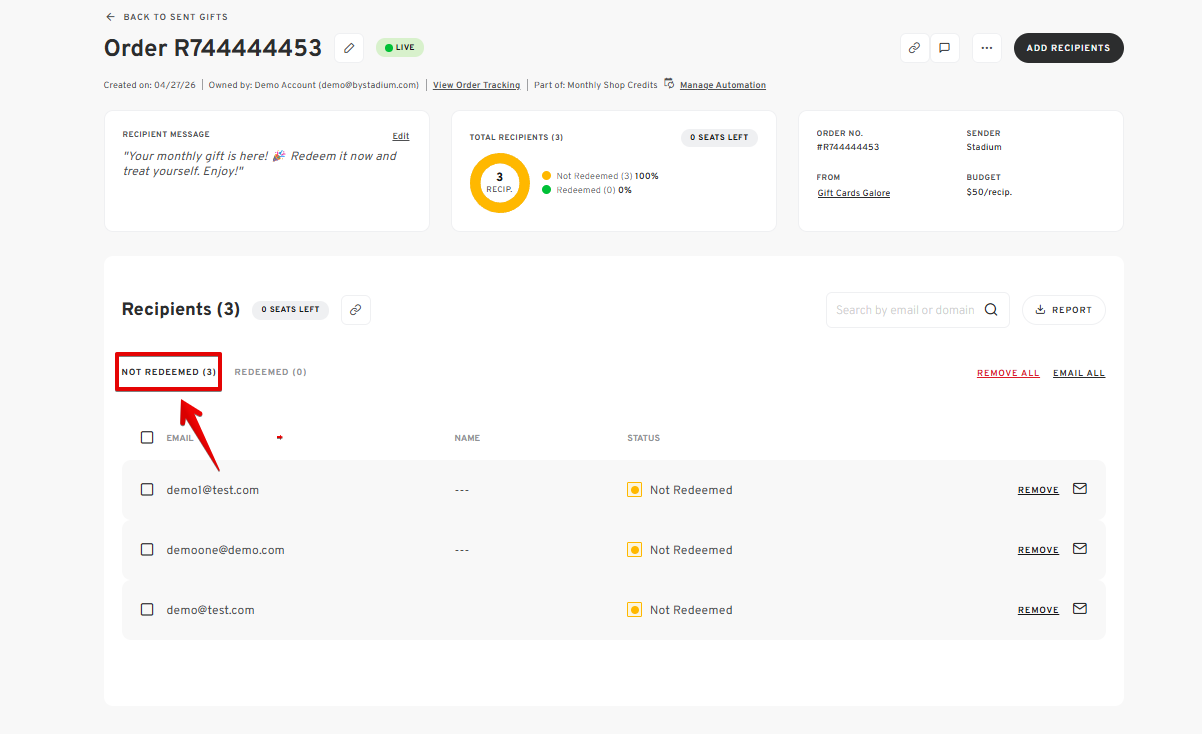Remove recipient demo@test.com
The width and height of the screenshot is (1202, 734).
pos(1038,610)
